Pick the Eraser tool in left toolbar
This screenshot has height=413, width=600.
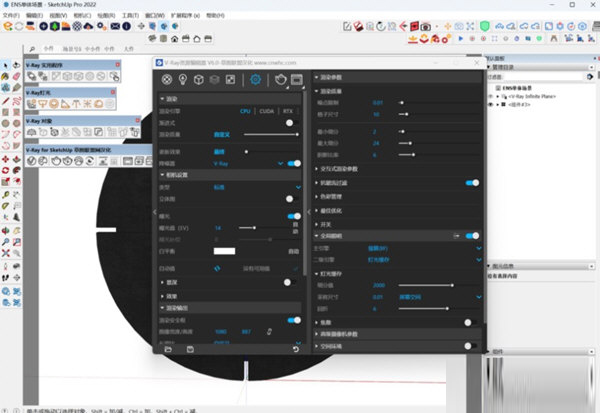(x=16, y=76)
